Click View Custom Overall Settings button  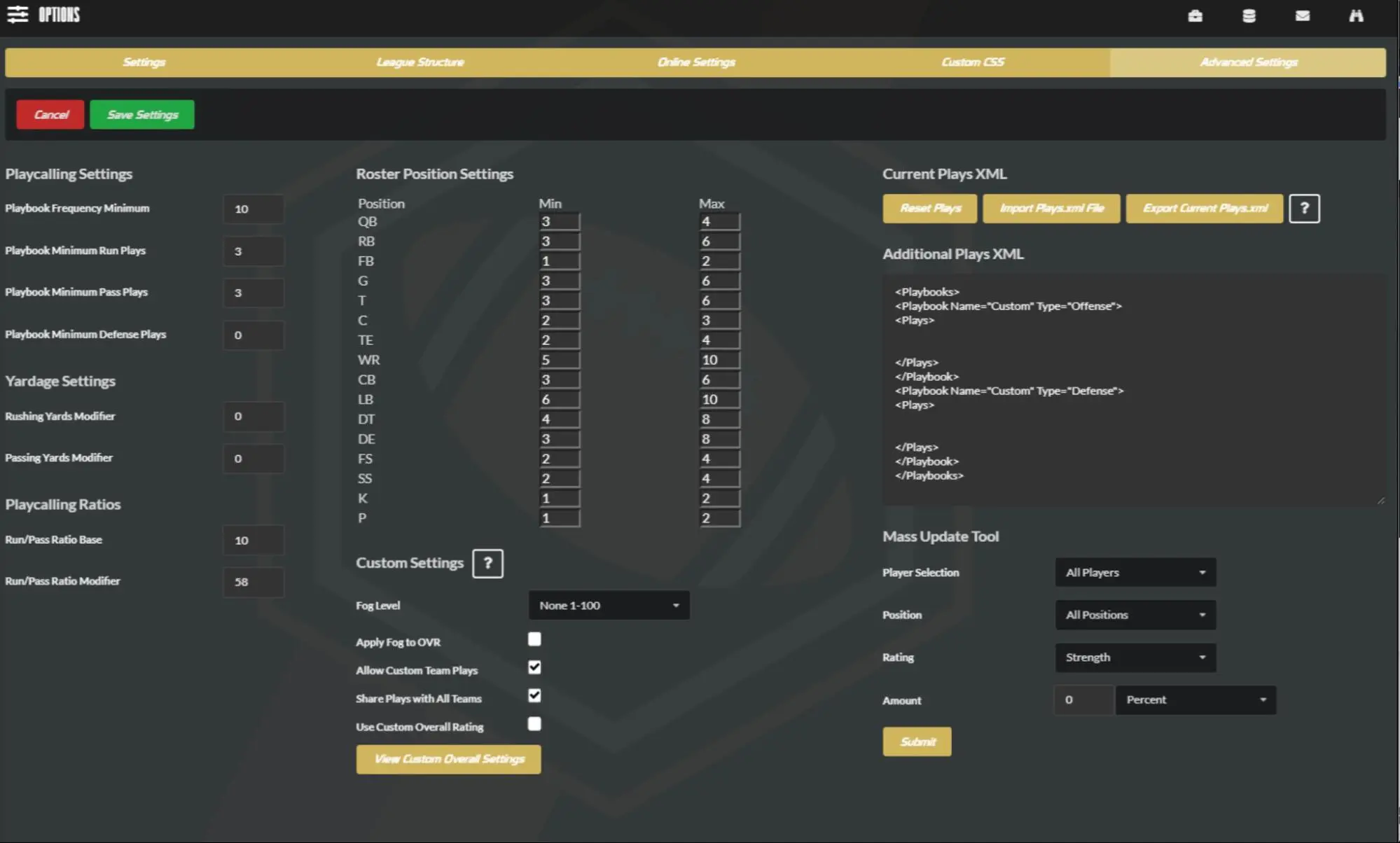coord(448,760)
